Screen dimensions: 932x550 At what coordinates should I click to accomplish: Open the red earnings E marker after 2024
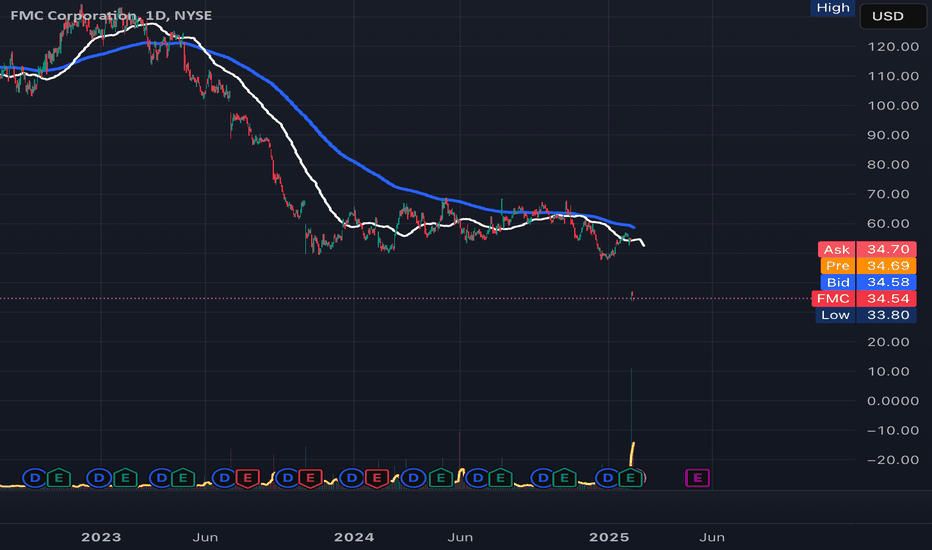377,478
